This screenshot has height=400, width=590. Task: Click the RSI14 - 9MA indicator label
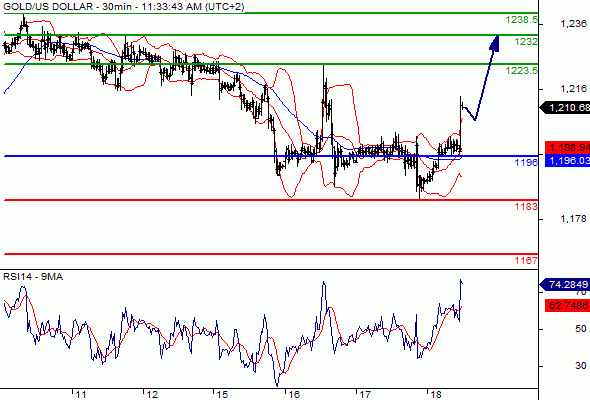tap(33, 277)
